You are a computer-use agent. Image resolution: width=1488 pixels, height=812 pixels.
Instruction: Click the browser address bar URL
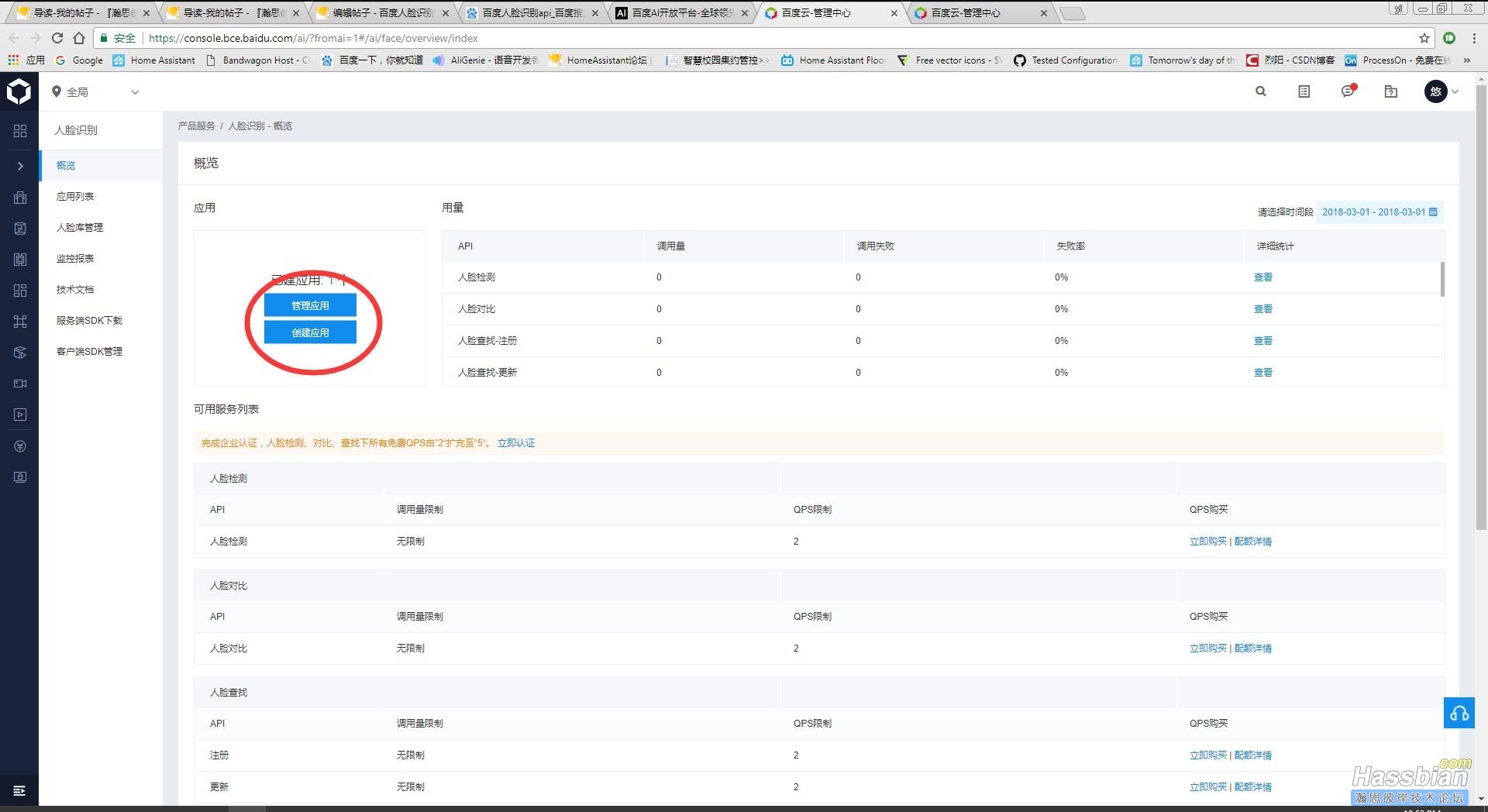point(313,38)
